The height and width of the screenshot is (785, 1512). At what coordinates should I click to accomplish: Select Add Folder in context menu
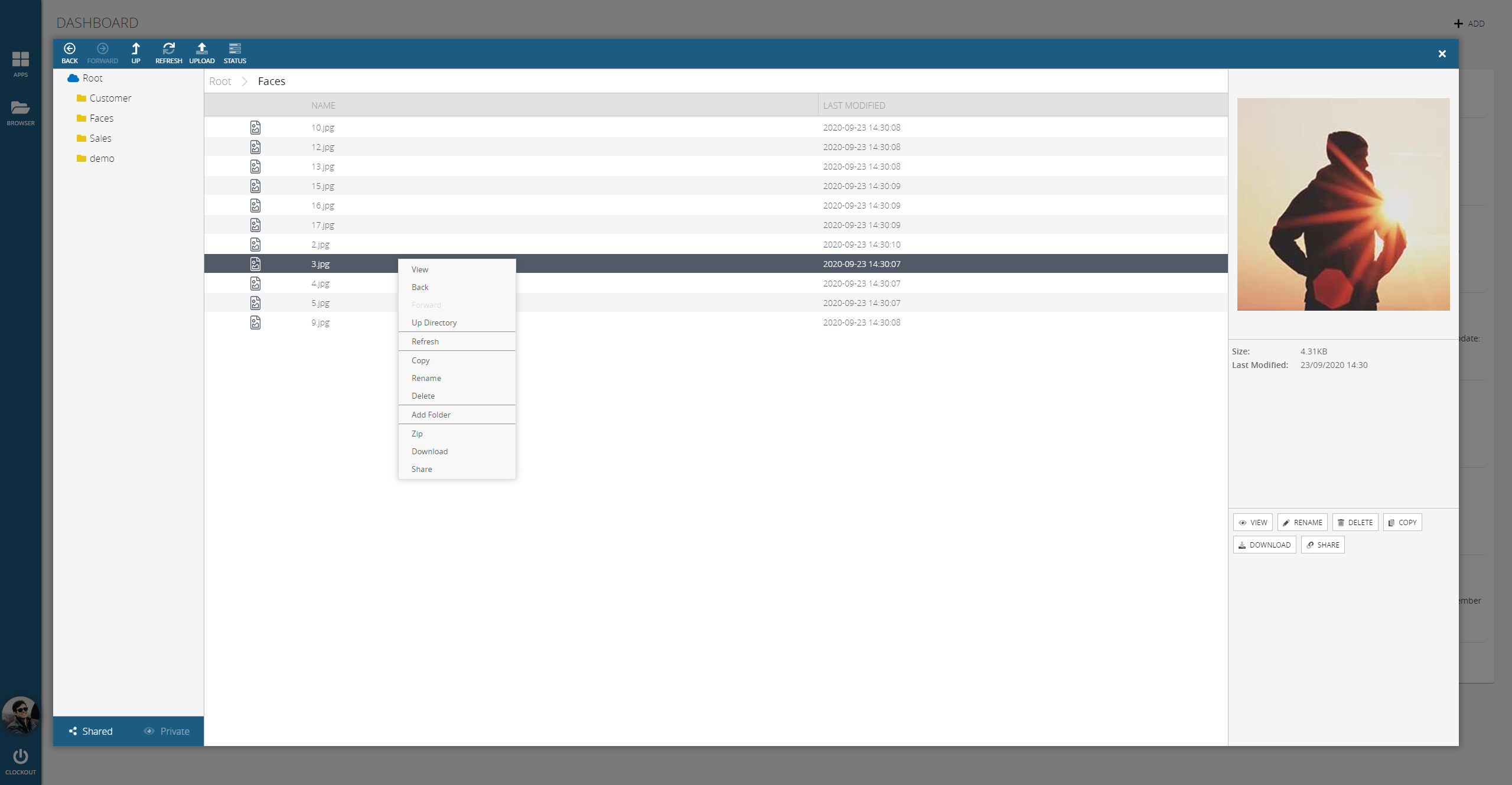coord(431,415)
